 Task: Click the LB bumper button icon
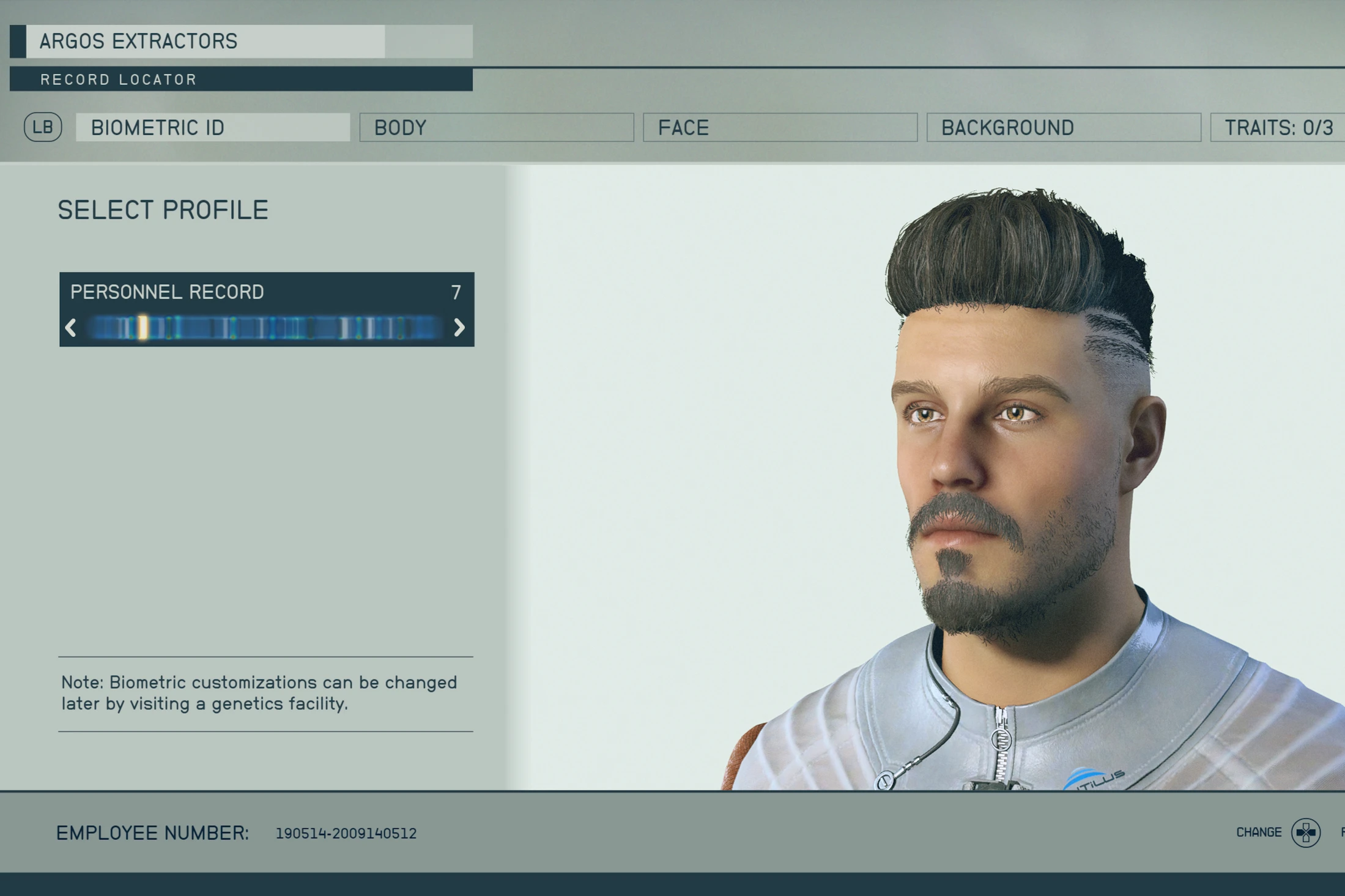coord(43,127)
